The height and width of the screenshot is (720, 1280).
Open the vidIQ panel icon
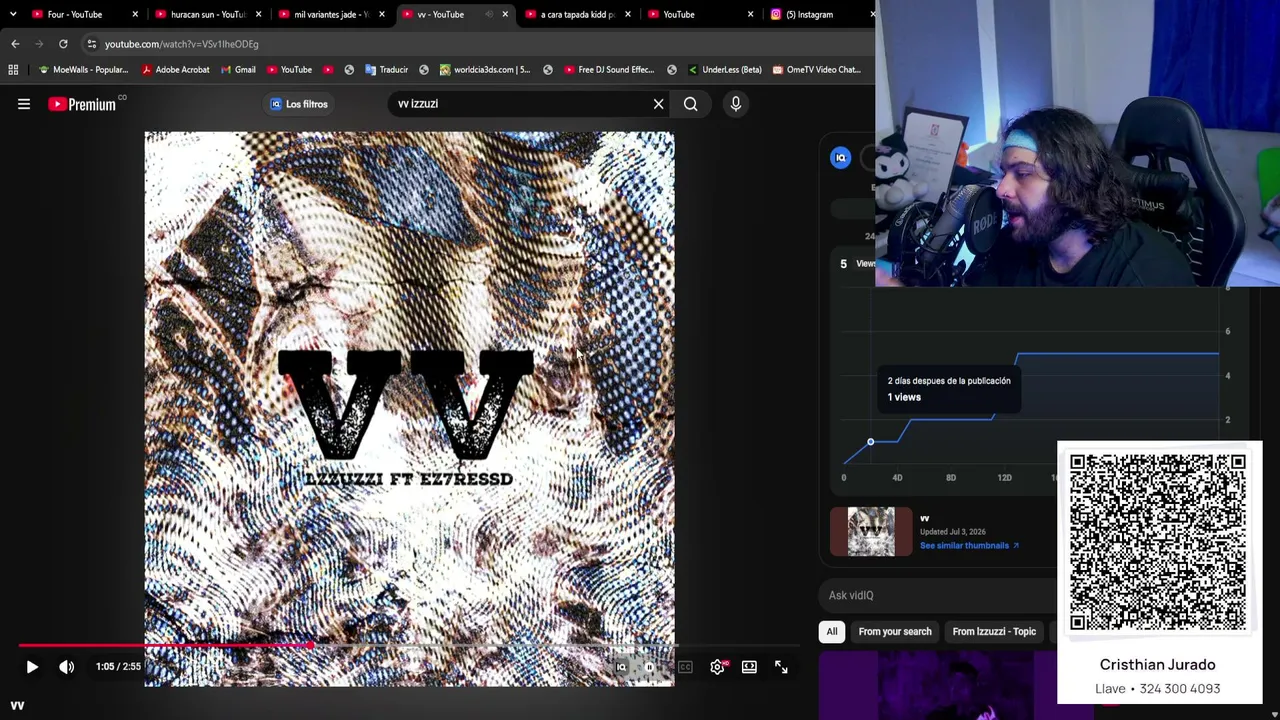coord(840,158)
